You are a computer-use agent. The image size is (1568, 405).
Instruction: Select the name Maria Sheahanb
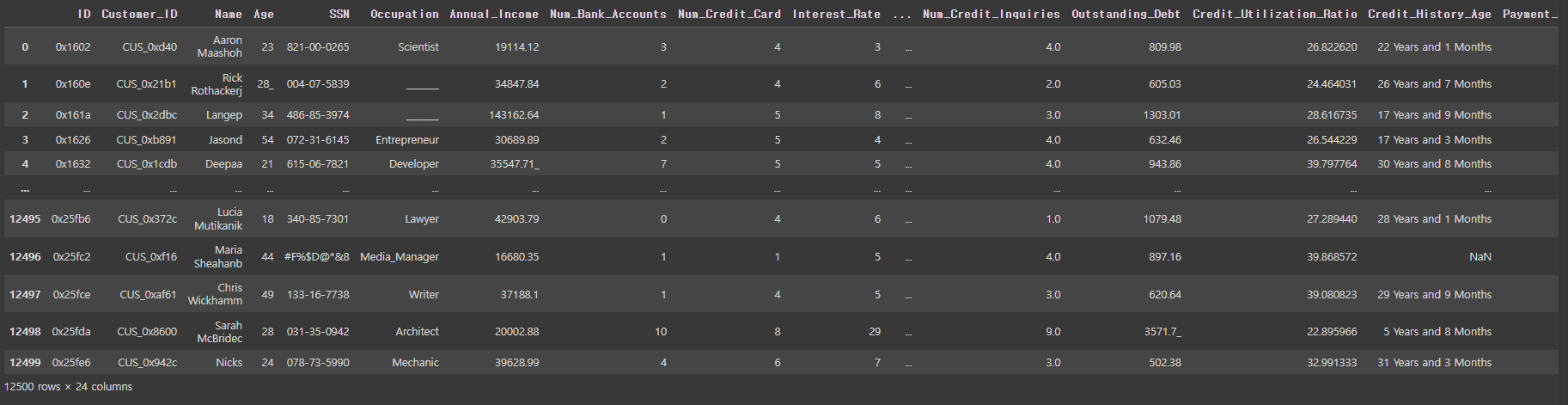218,257
